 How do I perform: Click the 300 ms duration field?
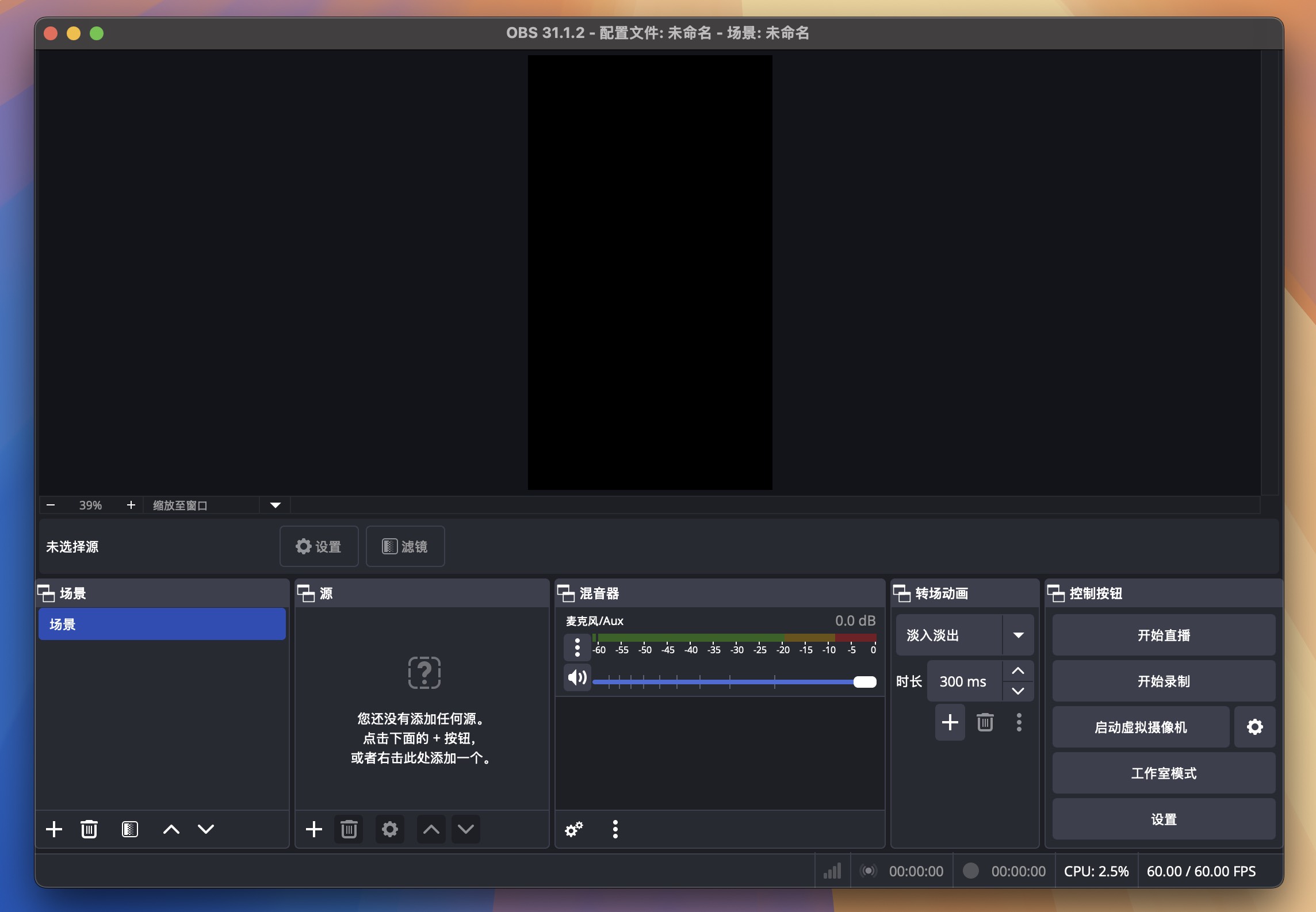coord(963,681)
